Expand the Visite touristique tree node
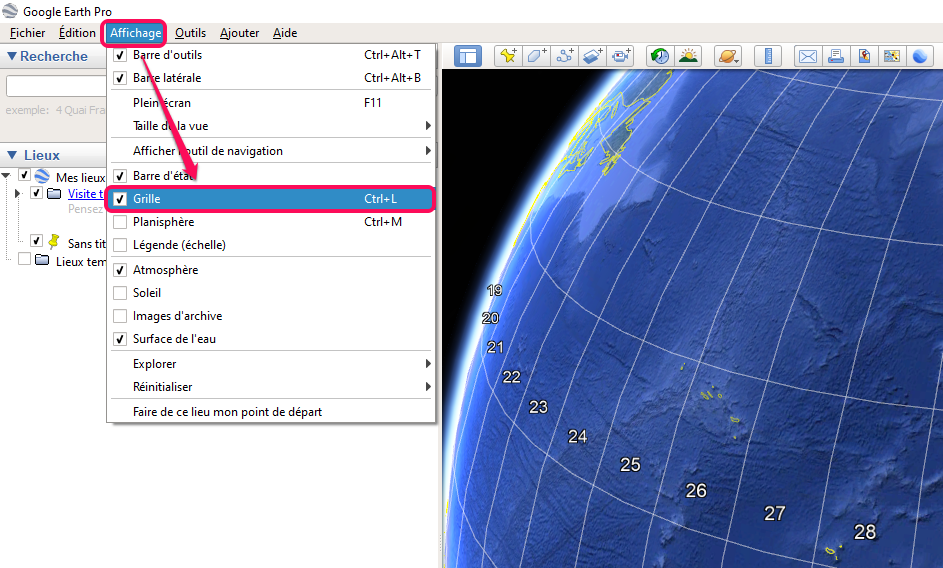 point(17,193)
